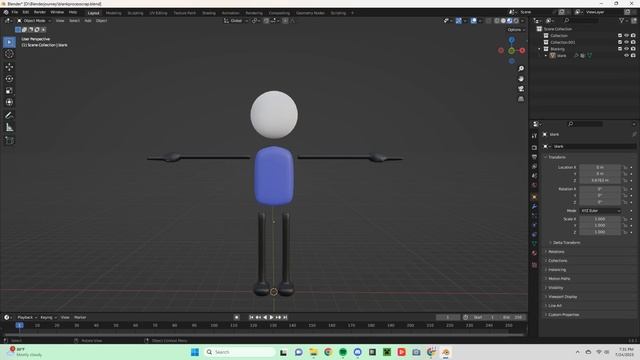
Task: Jump to the timeline end frame
Action: 285,317
